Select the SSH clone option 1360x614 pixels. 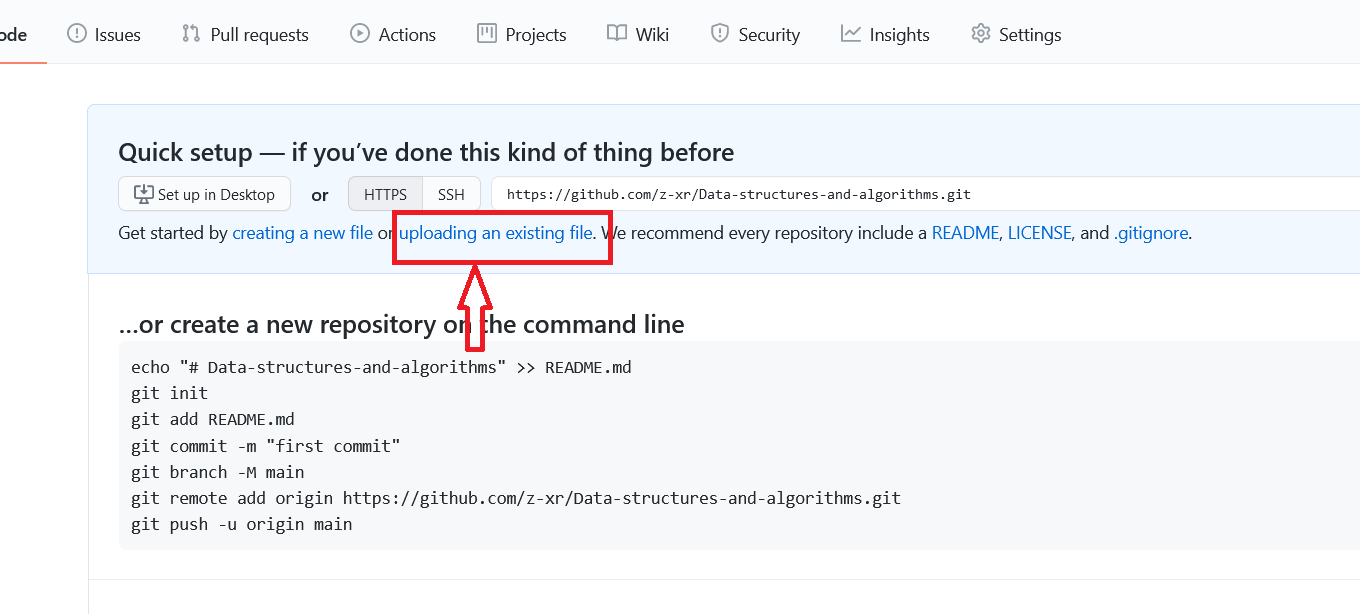451,194
